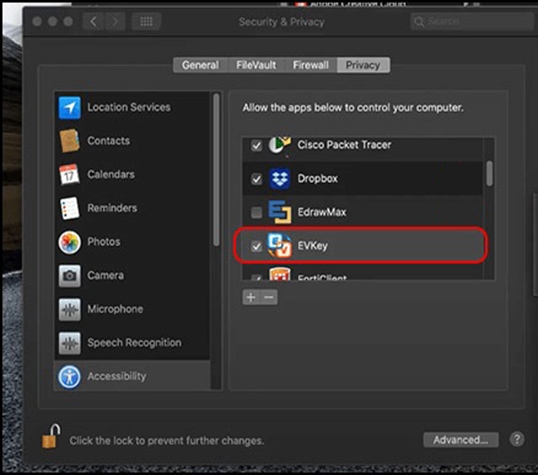Select Accessibility label in sidebar
This screenshot has height=475, width=538.
117,376
